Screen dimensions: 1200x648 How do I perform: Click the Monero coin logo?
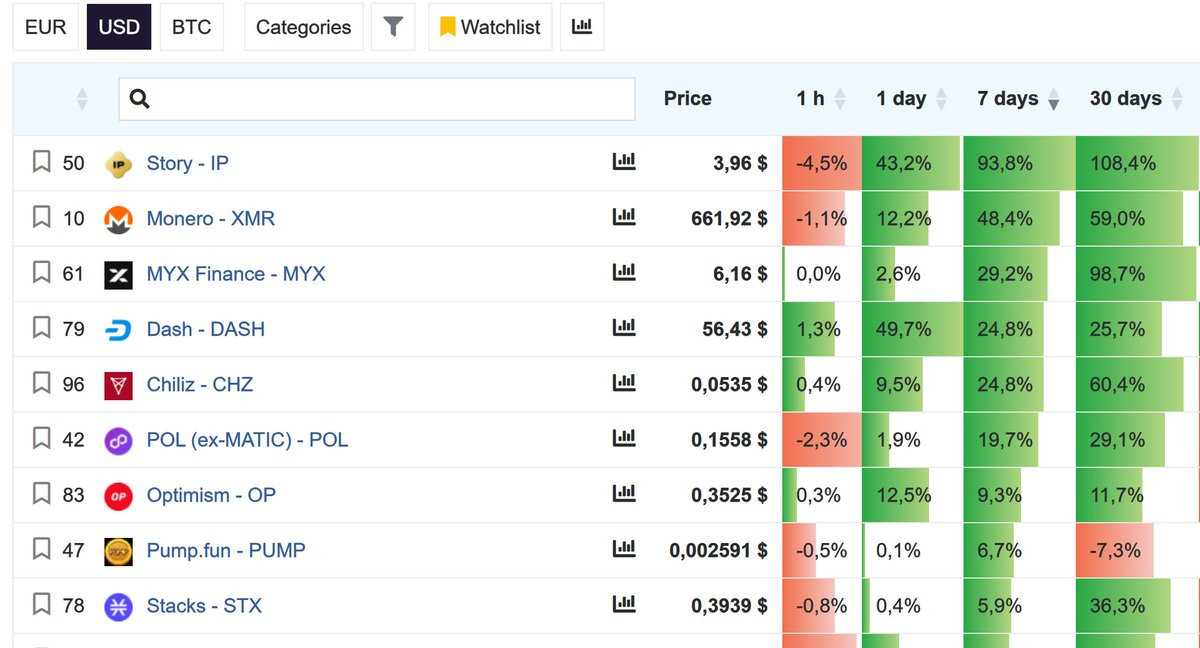click(x=119, y=220)
